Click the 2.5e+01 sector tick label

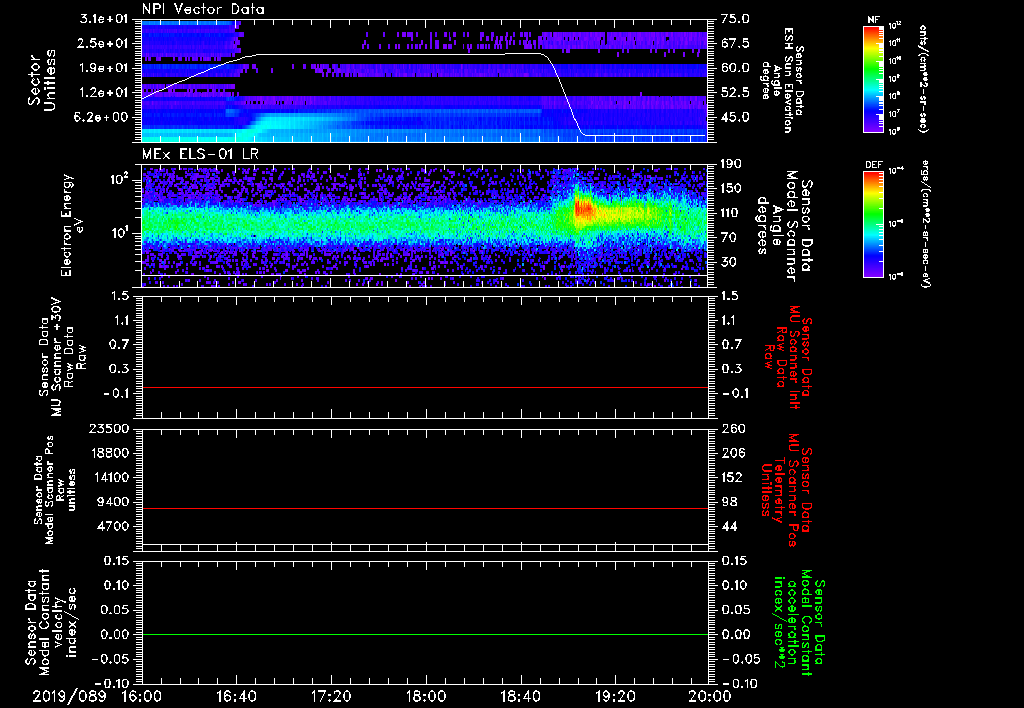click(x=101, y=43)
